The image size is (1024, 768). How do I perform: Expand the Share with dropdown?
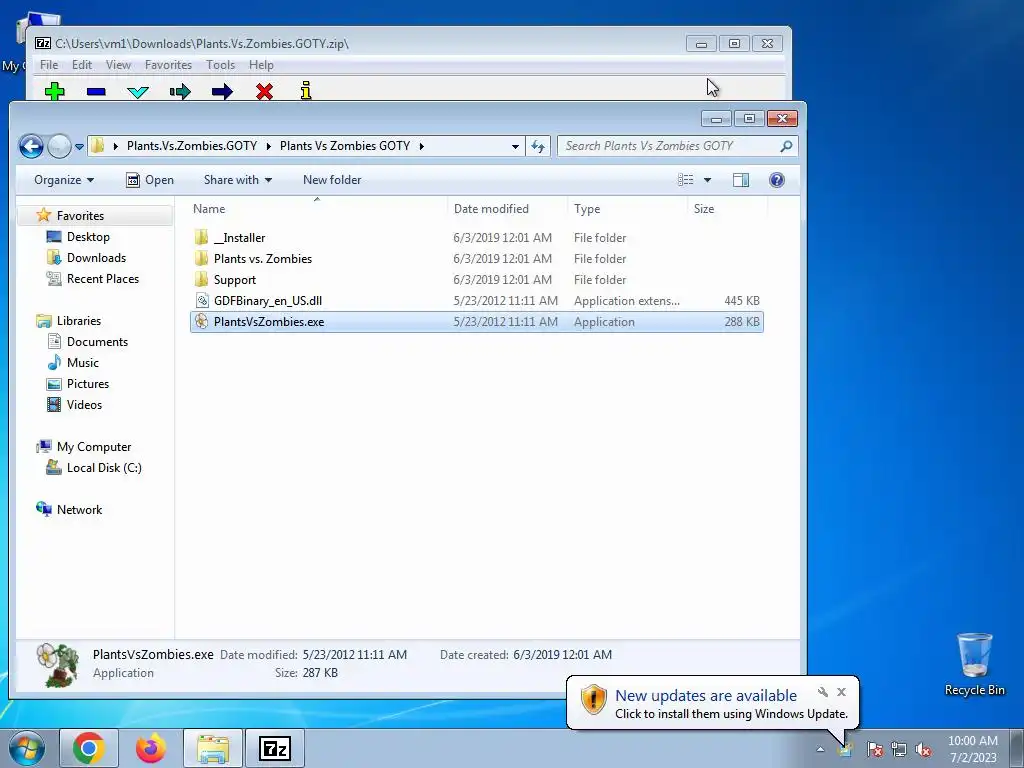238,180
